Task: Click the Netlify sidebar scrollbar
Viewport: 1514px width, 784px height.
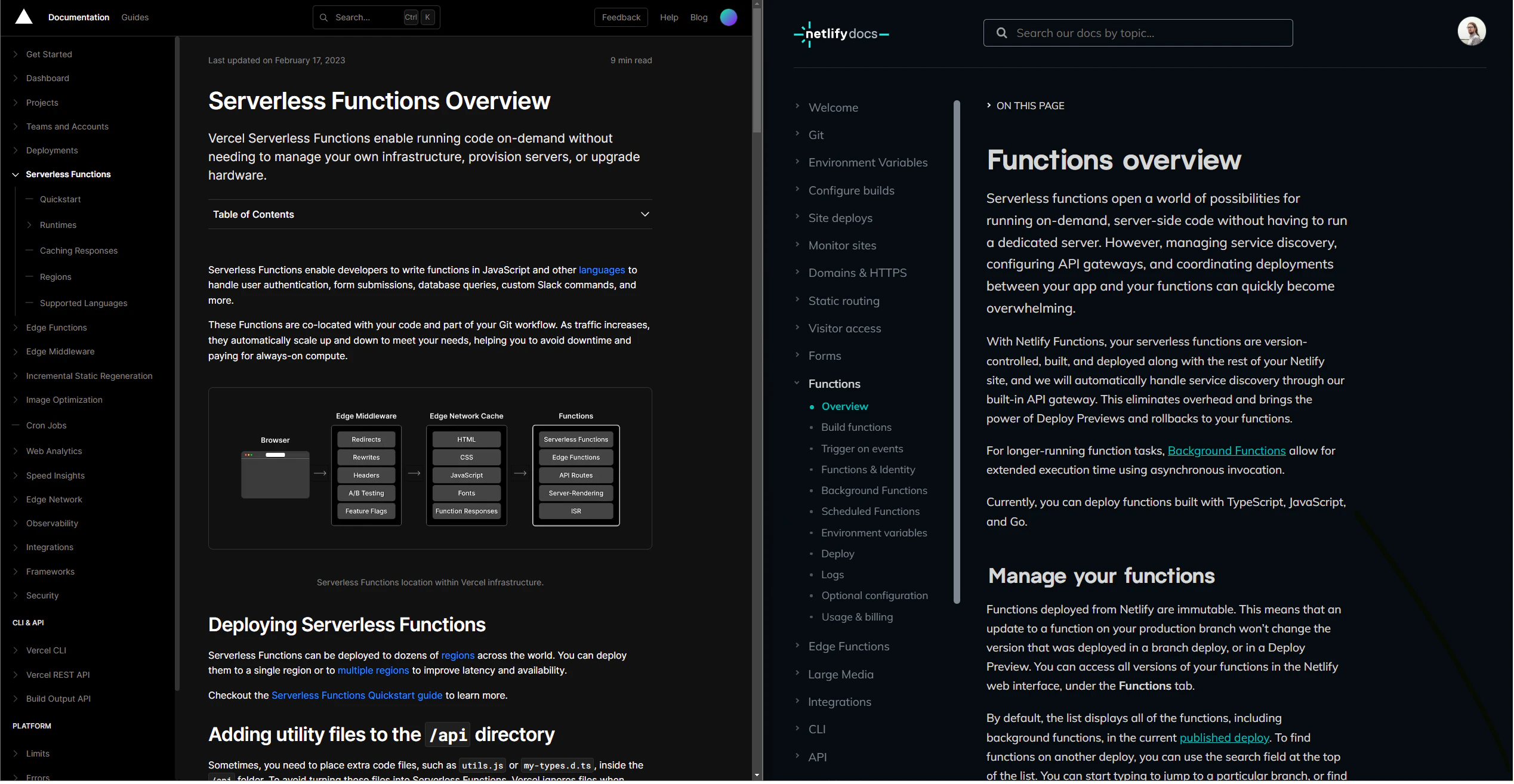Action: [957, 352]
